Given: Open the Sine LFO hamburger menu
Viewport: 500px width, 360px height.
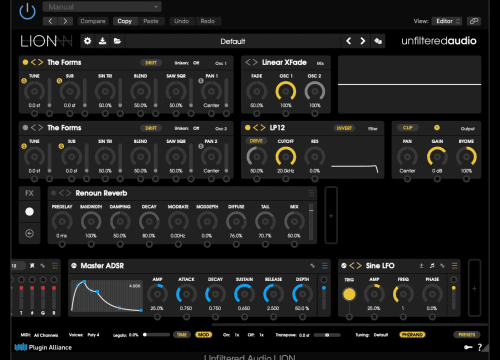Looking at the screenshot, I should click(454, 266).
